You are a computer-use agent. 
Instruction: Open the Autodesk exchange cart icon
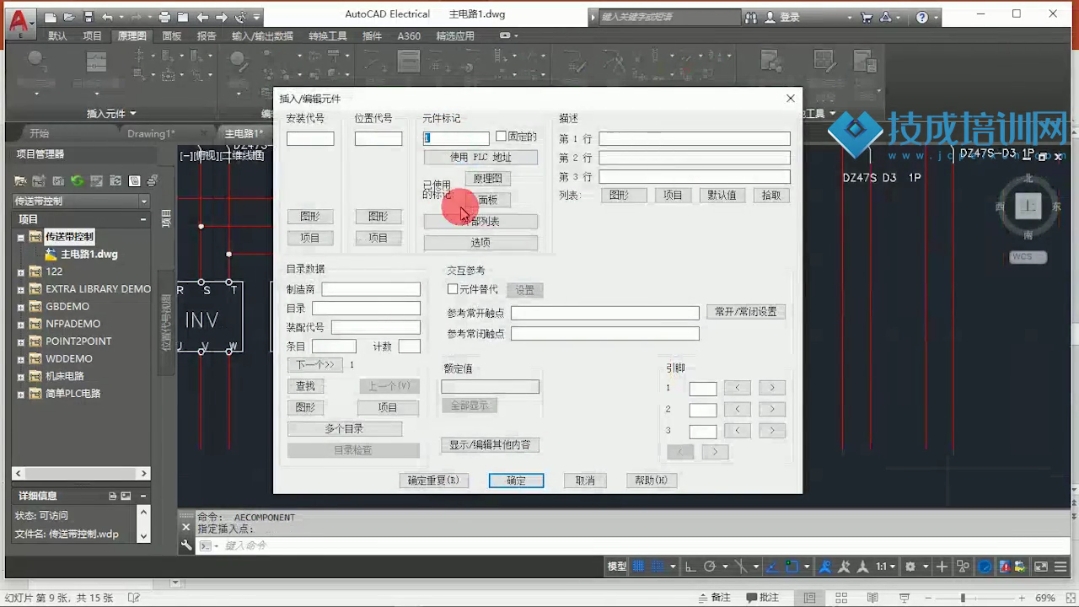tap(866, 17)
